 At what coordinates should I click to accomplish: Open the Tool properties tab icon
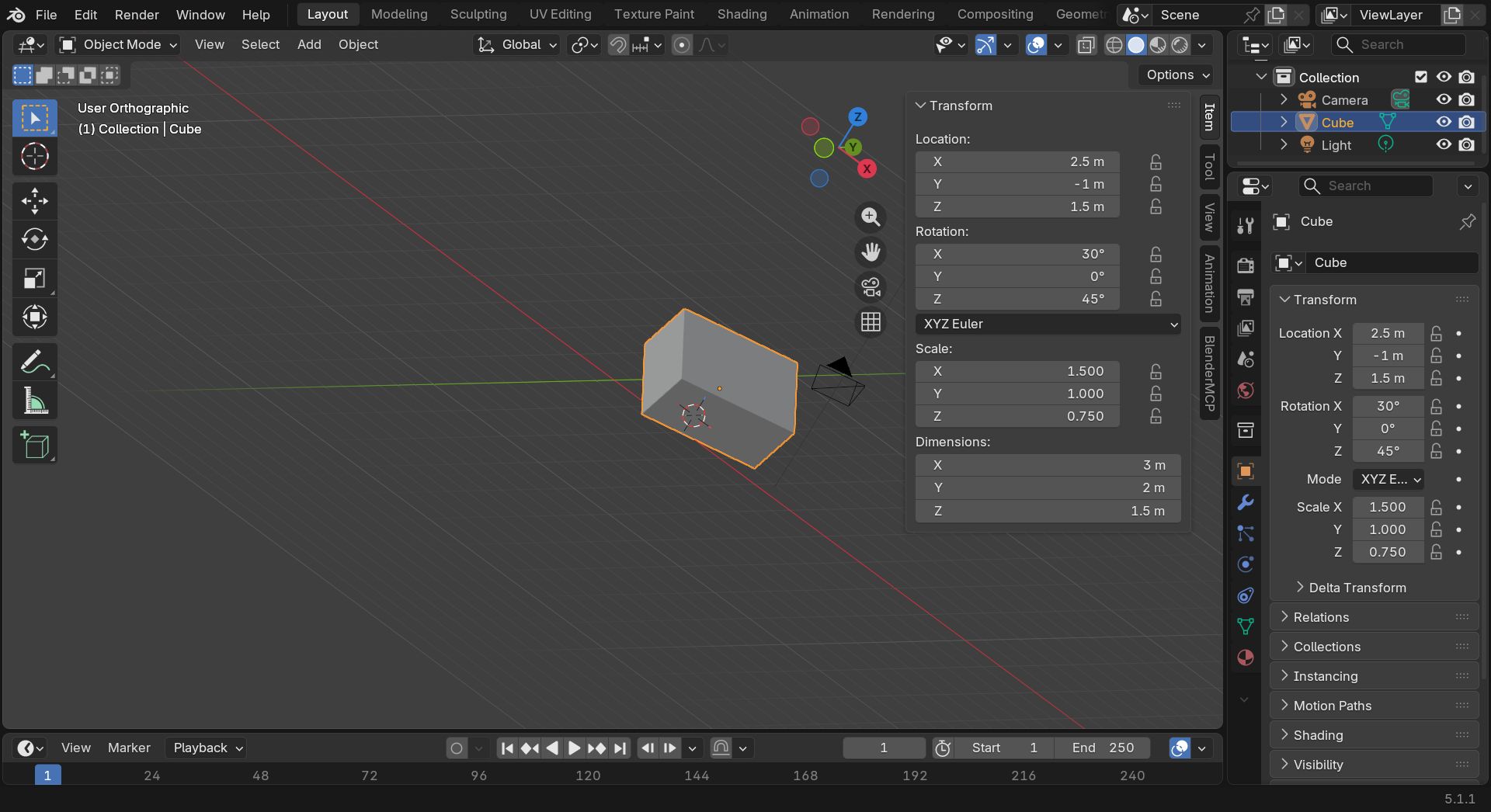pyautogui.click(x=1246, y=225)
